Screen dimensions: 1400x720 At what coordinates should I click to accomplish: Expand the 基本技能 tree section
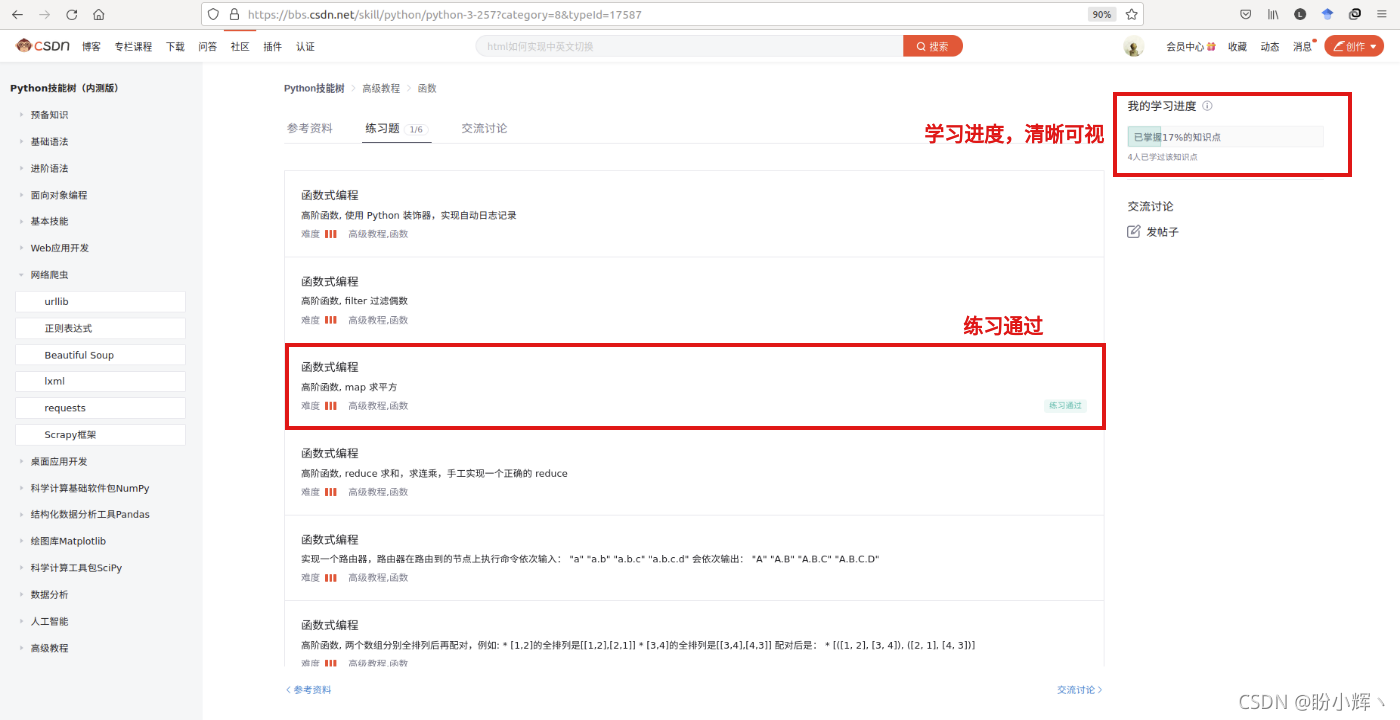point(49,221)
